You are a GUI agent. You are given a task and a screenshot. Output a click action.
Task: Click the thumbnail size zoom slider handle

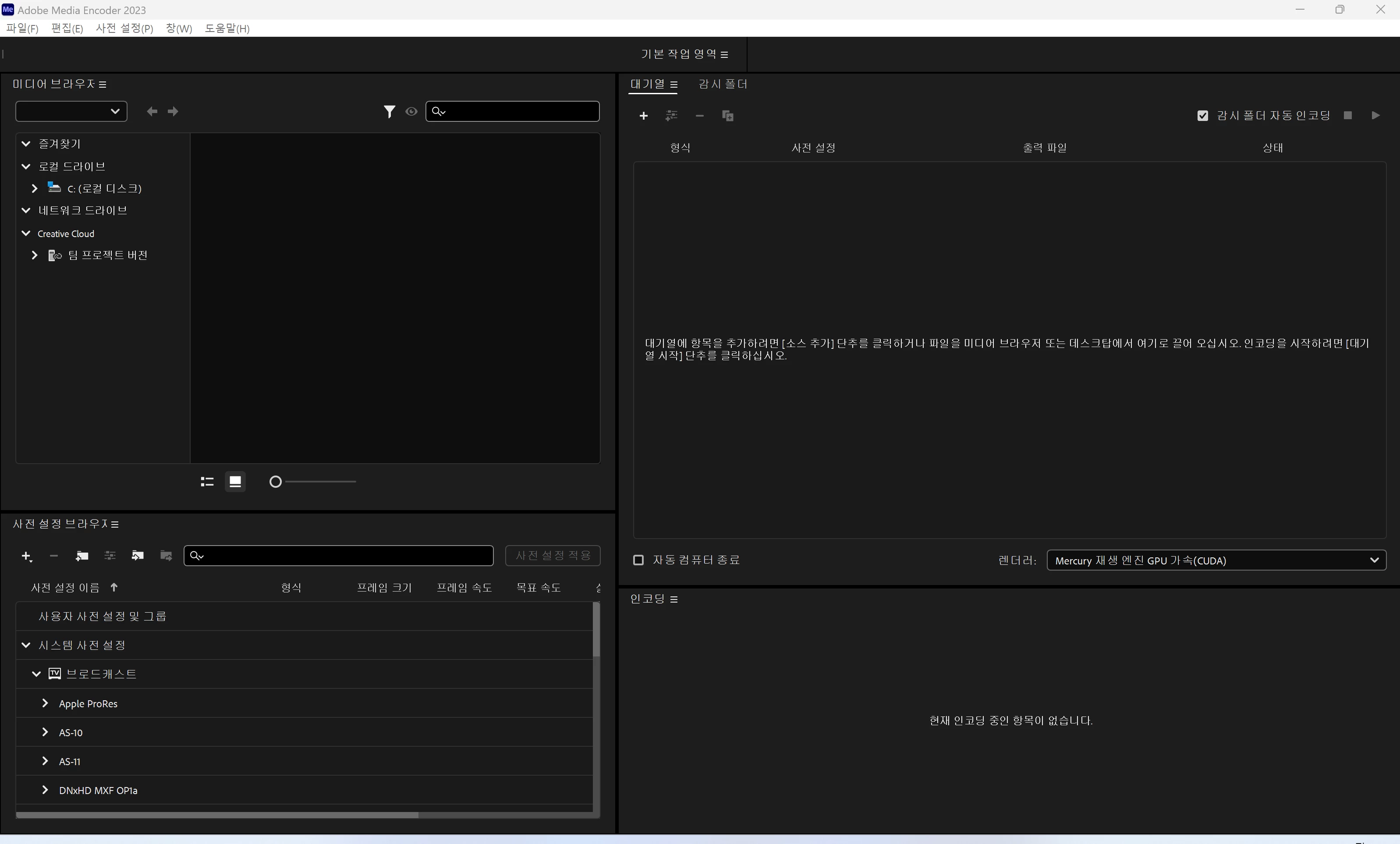(276, 482)
